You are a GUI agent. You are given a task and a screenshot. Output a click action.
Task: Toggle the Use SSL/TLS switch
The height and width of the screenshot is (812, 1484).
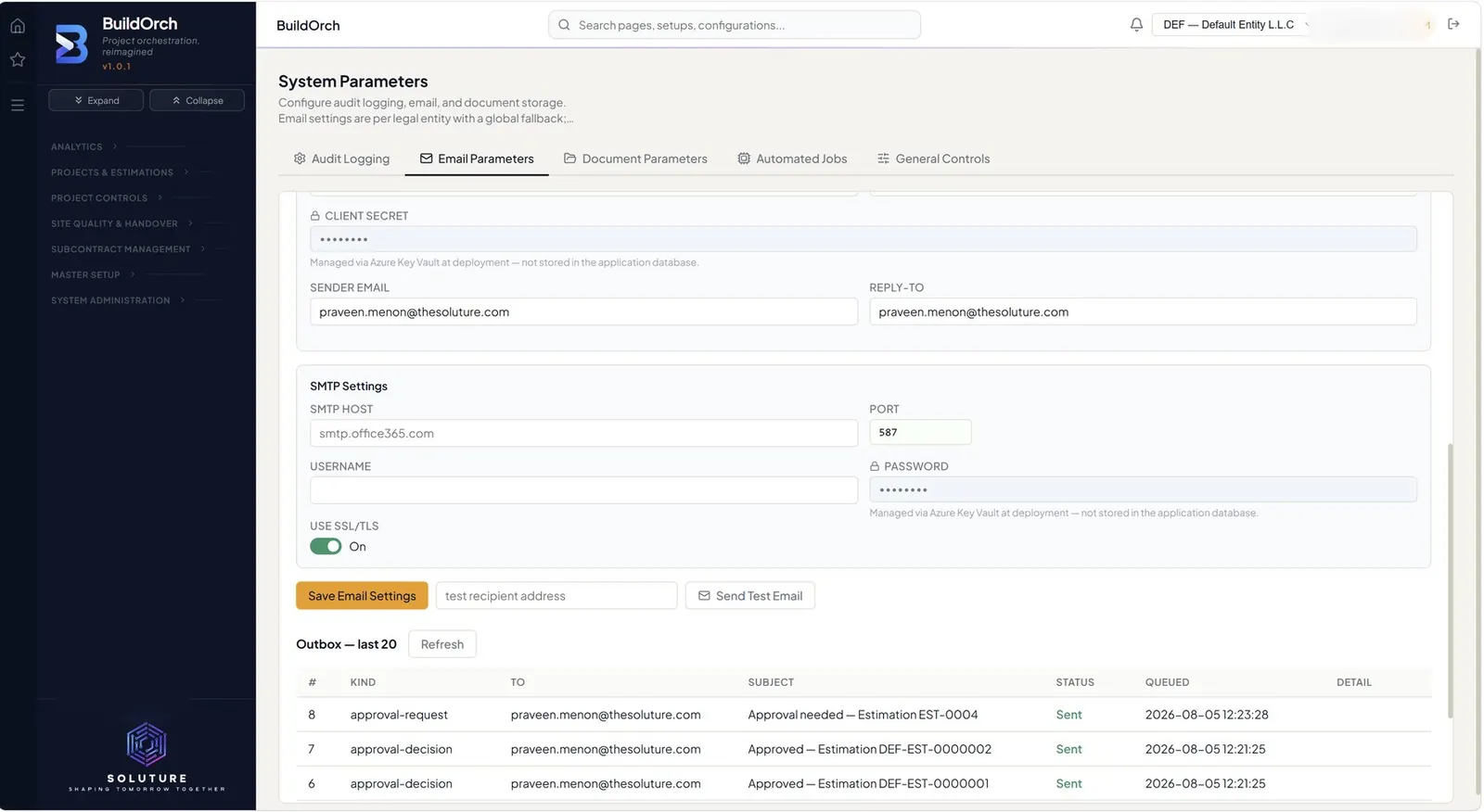[x=326, y=547]
